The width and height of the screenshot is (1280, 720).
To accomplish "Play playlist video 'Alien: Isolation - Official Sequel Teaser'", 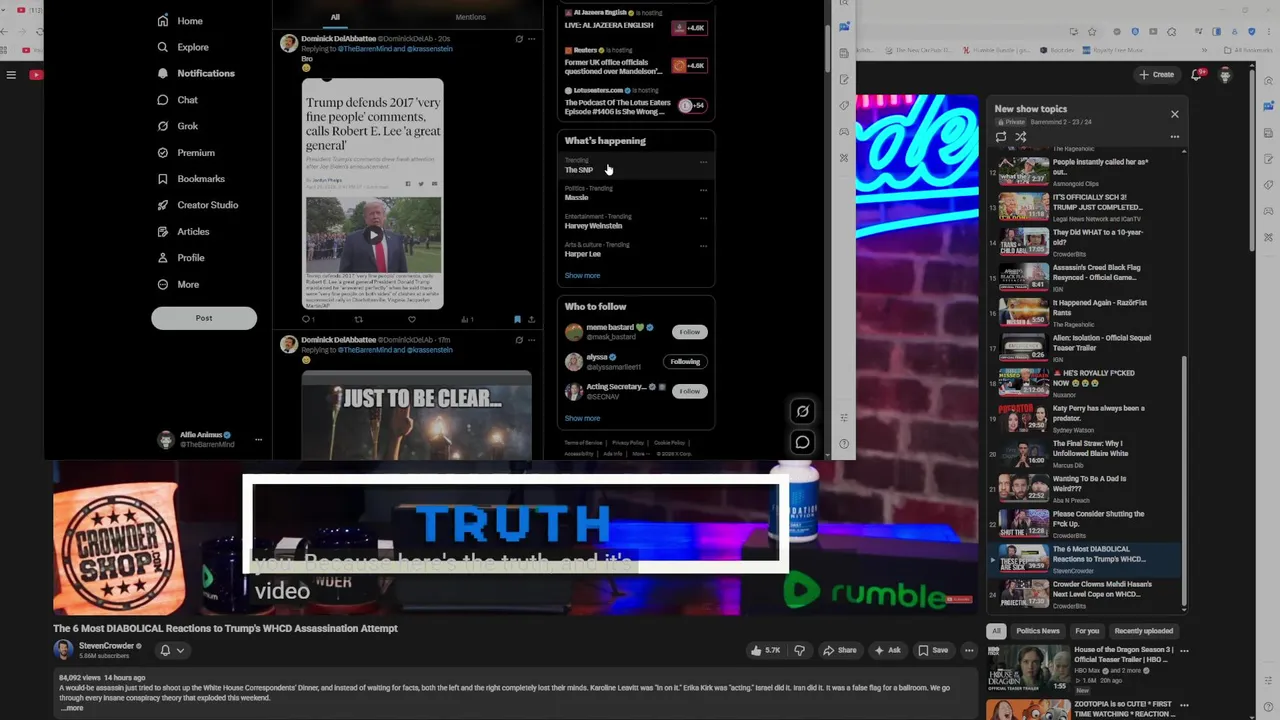I will [1085, 348].
